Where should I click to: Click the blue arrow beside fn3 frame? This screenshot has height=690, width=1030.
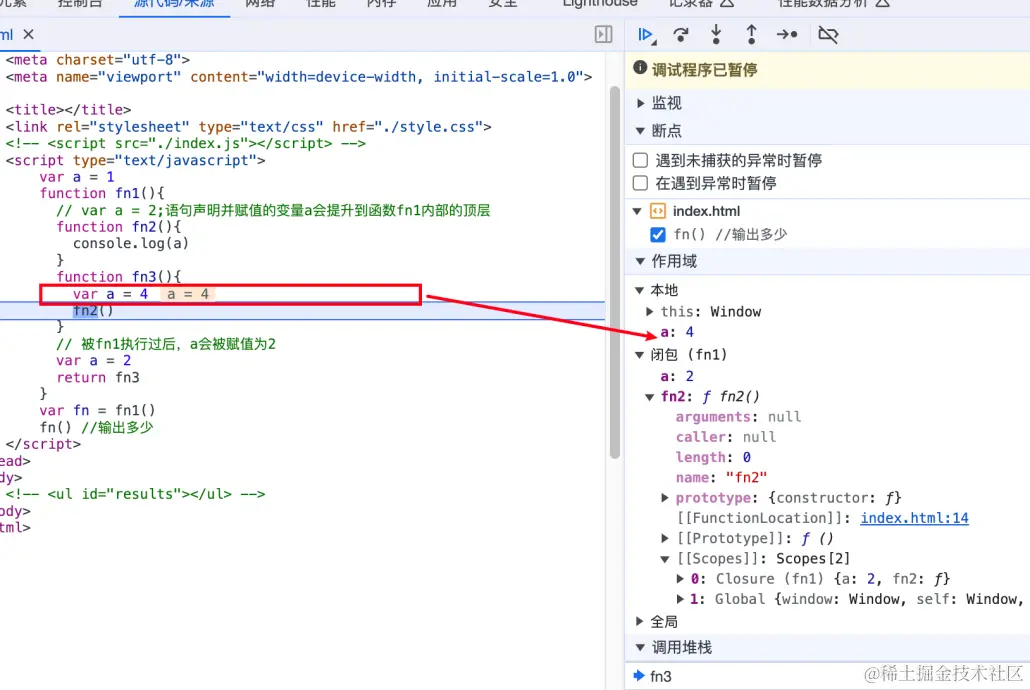[x=638, y=675]
